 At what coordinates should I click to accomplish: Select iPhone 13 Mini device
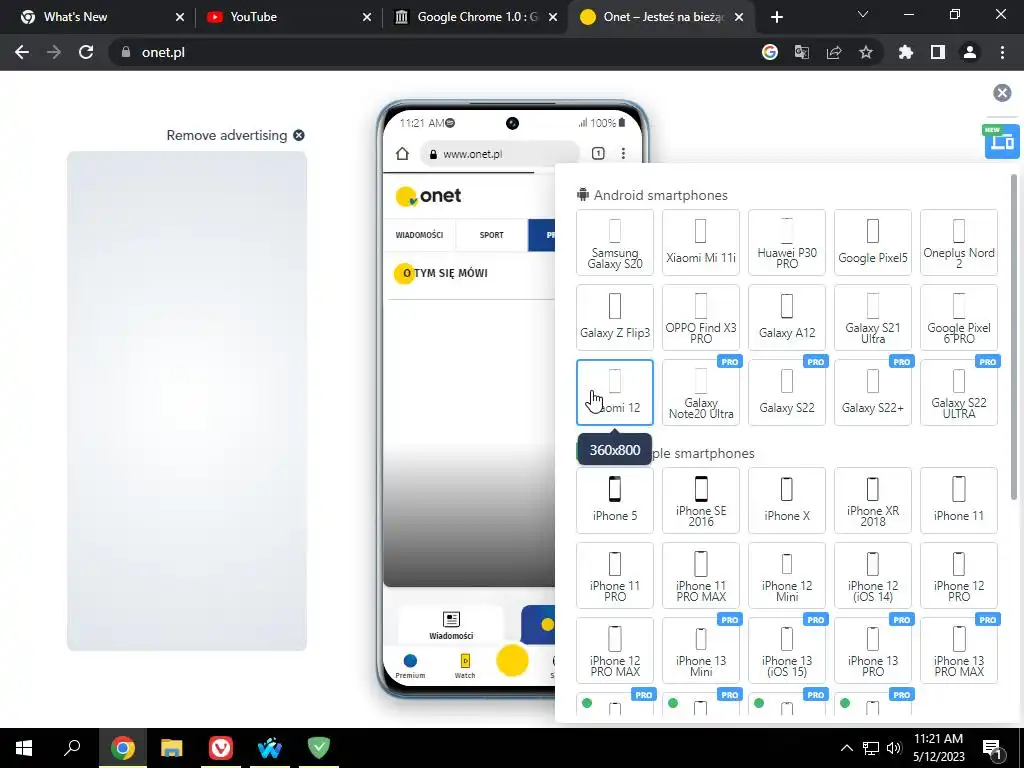701,650
